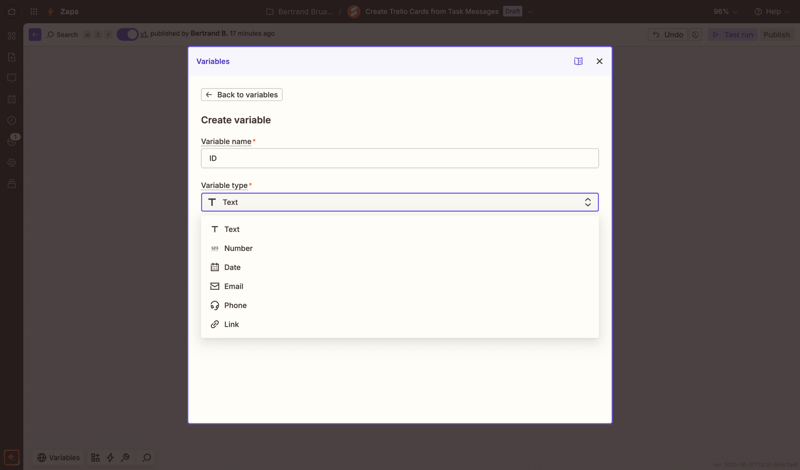
Task: Click the add step grid-plus icon
Action: (x=95, y=457)
